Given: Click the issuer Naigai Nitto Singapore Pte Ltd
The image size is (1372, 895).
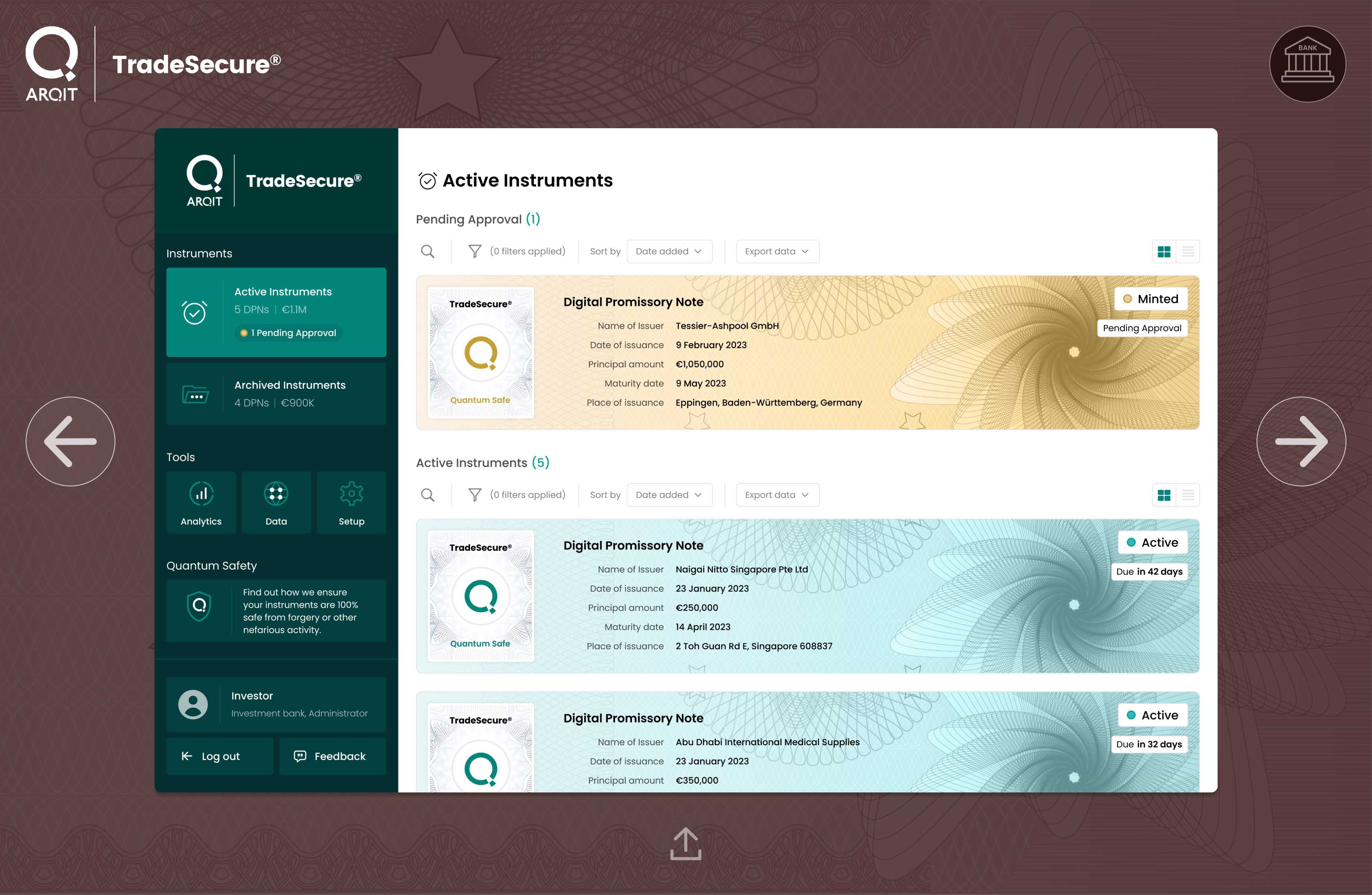Looking at the screenshot, I should [x=741, y=569].
